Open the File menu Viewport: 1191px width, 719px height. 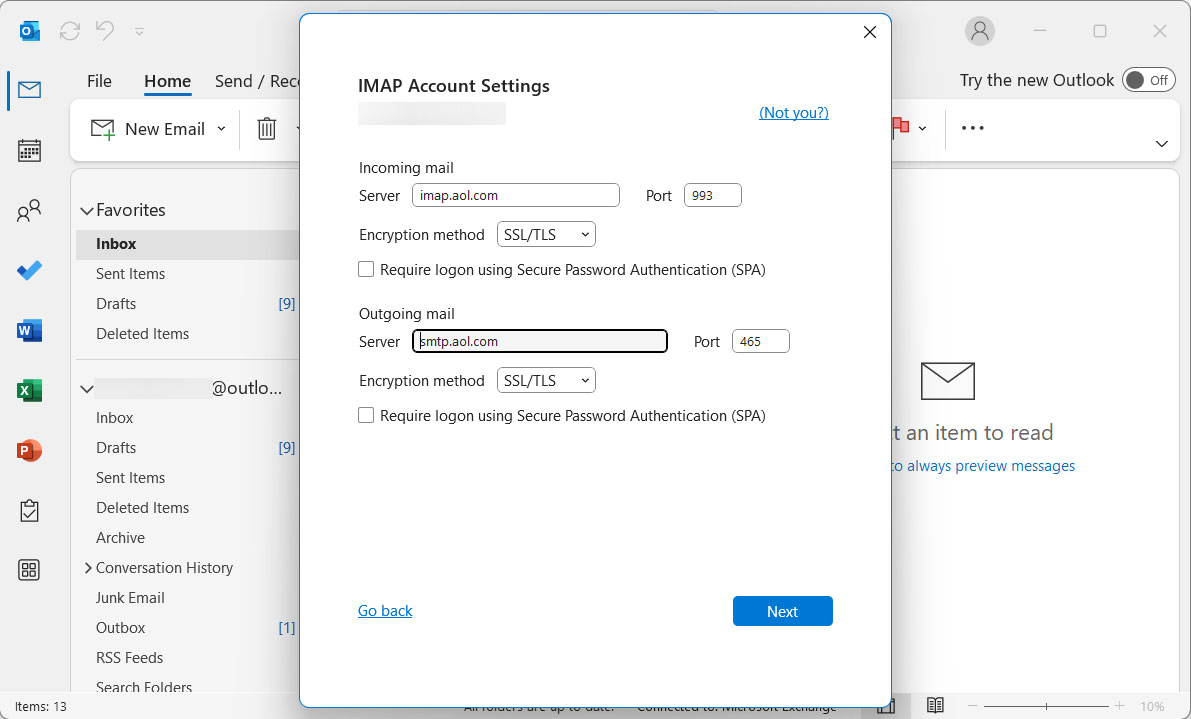(x=99, y=81)
